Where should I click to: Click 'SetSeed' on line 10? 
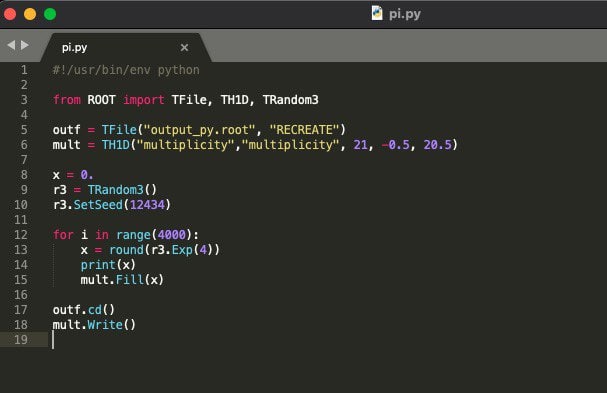(98, 204)
